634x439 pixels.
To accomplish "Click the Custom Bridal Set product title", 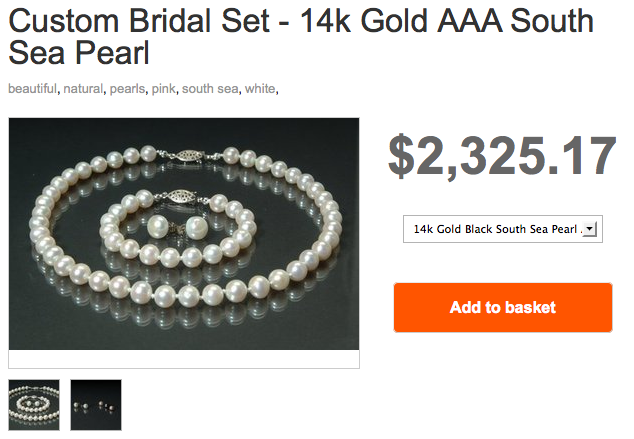I will click(x=300, y=37).
